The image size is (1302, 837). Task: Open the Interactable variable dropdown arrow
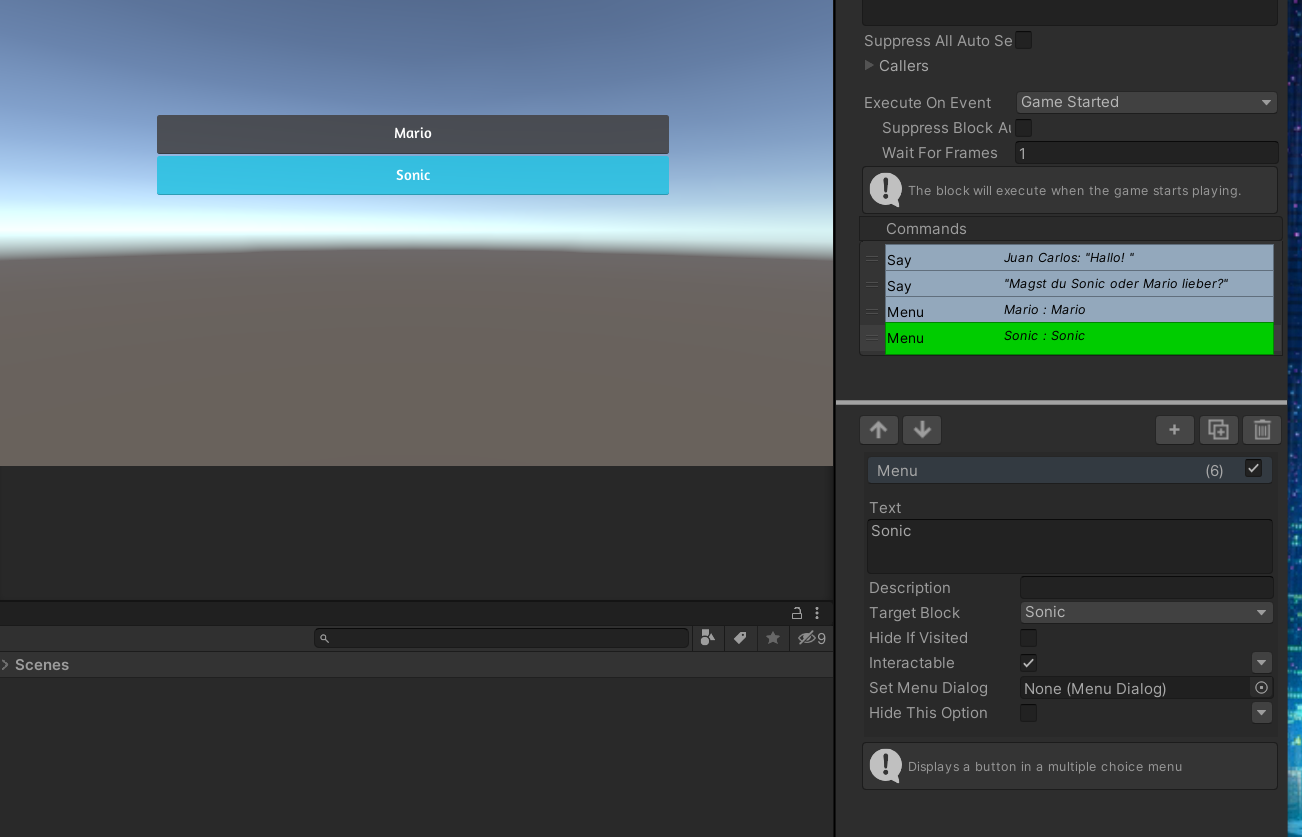coord(1261,663)
